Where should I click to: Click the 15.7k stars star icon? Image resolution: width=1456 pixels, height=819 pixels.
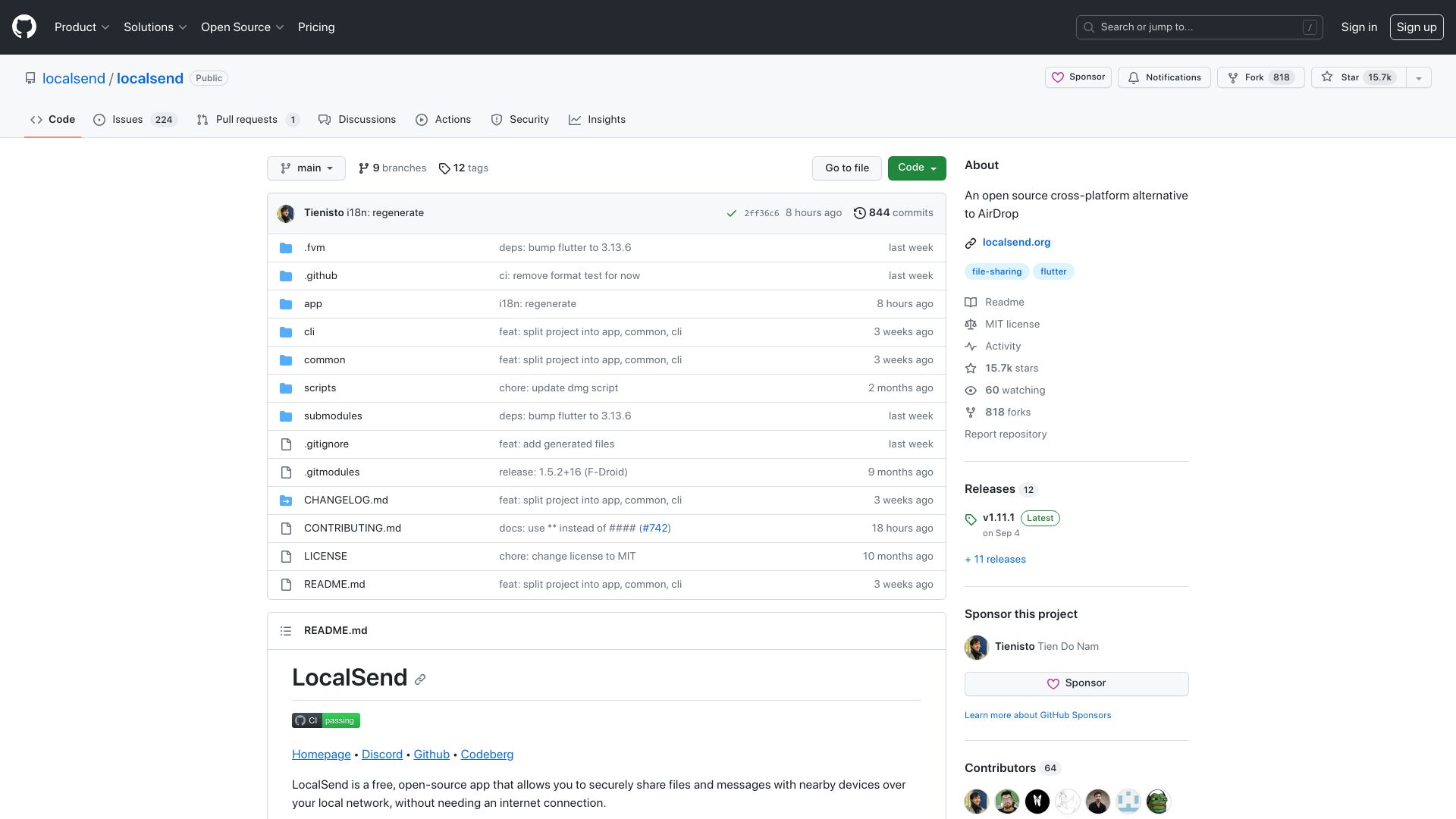(971, 369)
